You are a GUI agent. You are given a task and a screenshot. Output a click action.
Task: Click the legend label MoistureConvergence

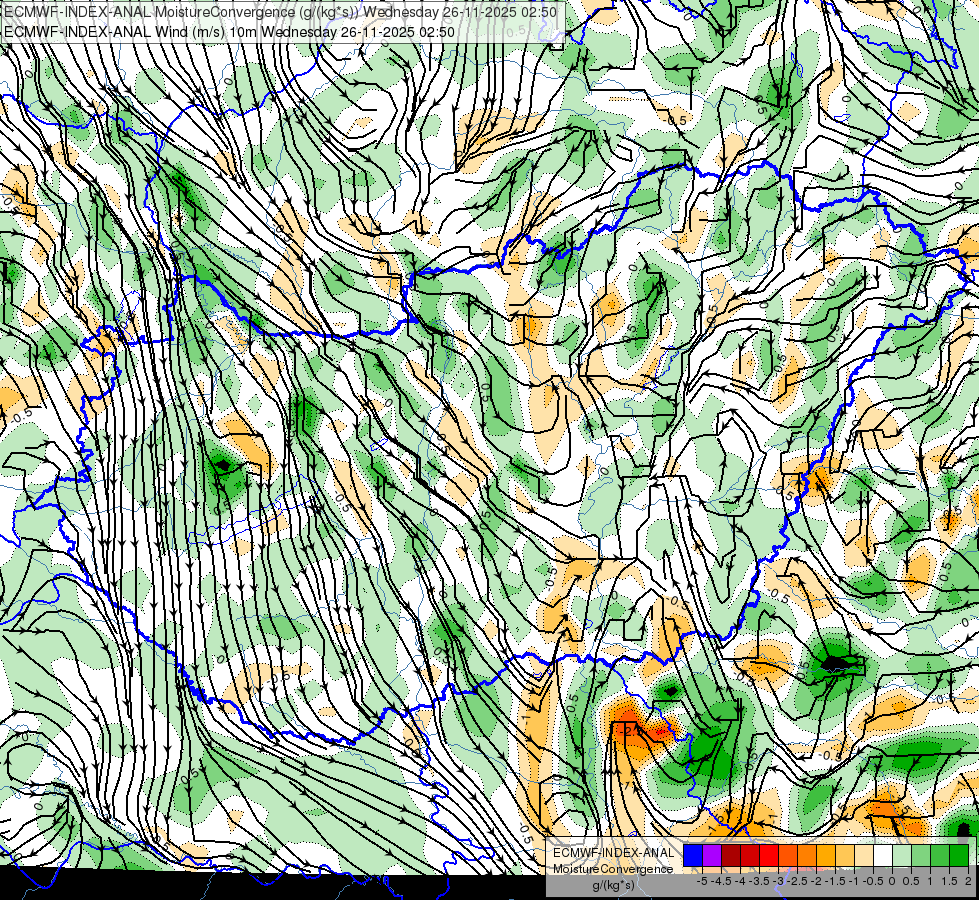pos(613,869)
